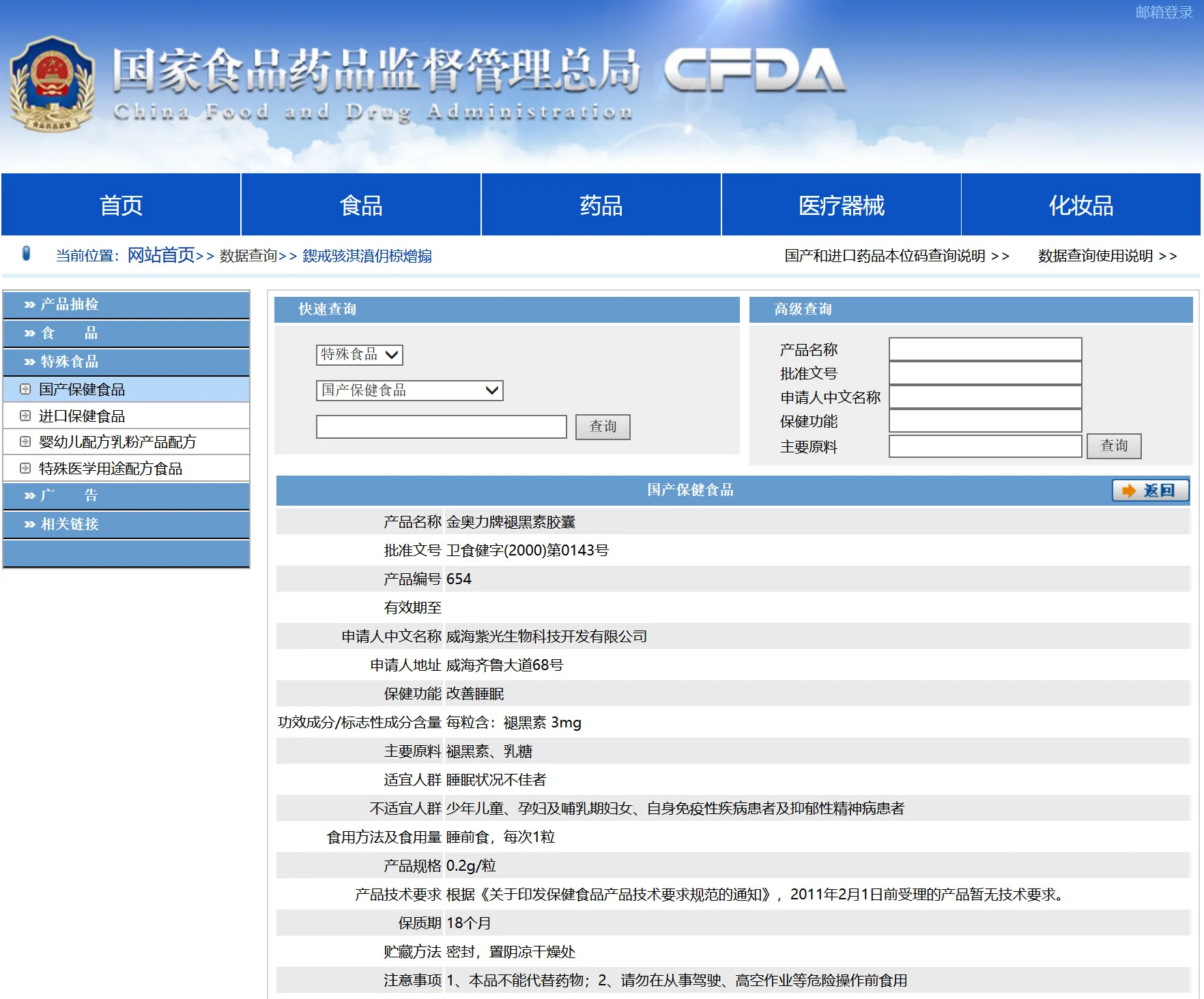Viewport: 1204px width, 999px height.
Task: Focus the 保健功能 input field
Action: point(986,420)
